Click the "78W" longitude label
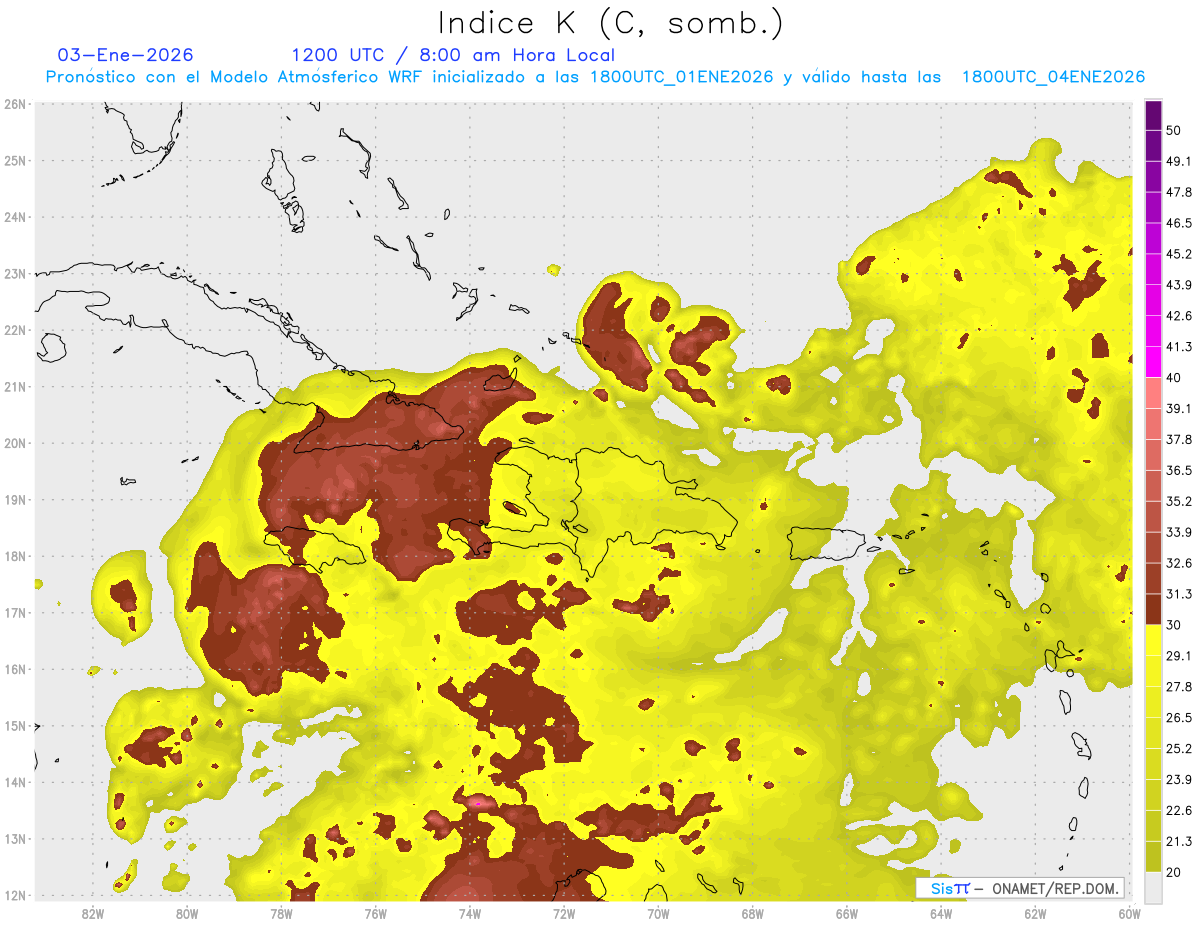Viewport: 1200px width, 927px height. [x=281, y=914]
